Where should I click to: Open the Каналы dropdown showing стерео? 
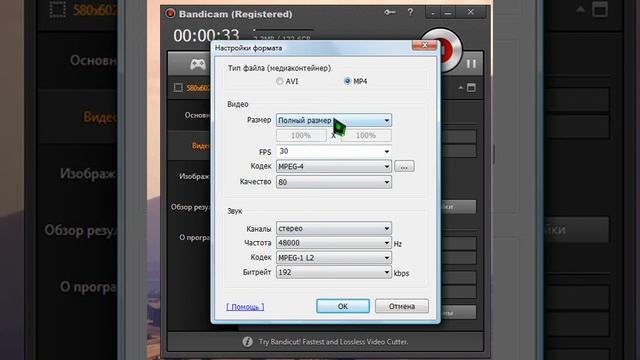pos(333,228)
